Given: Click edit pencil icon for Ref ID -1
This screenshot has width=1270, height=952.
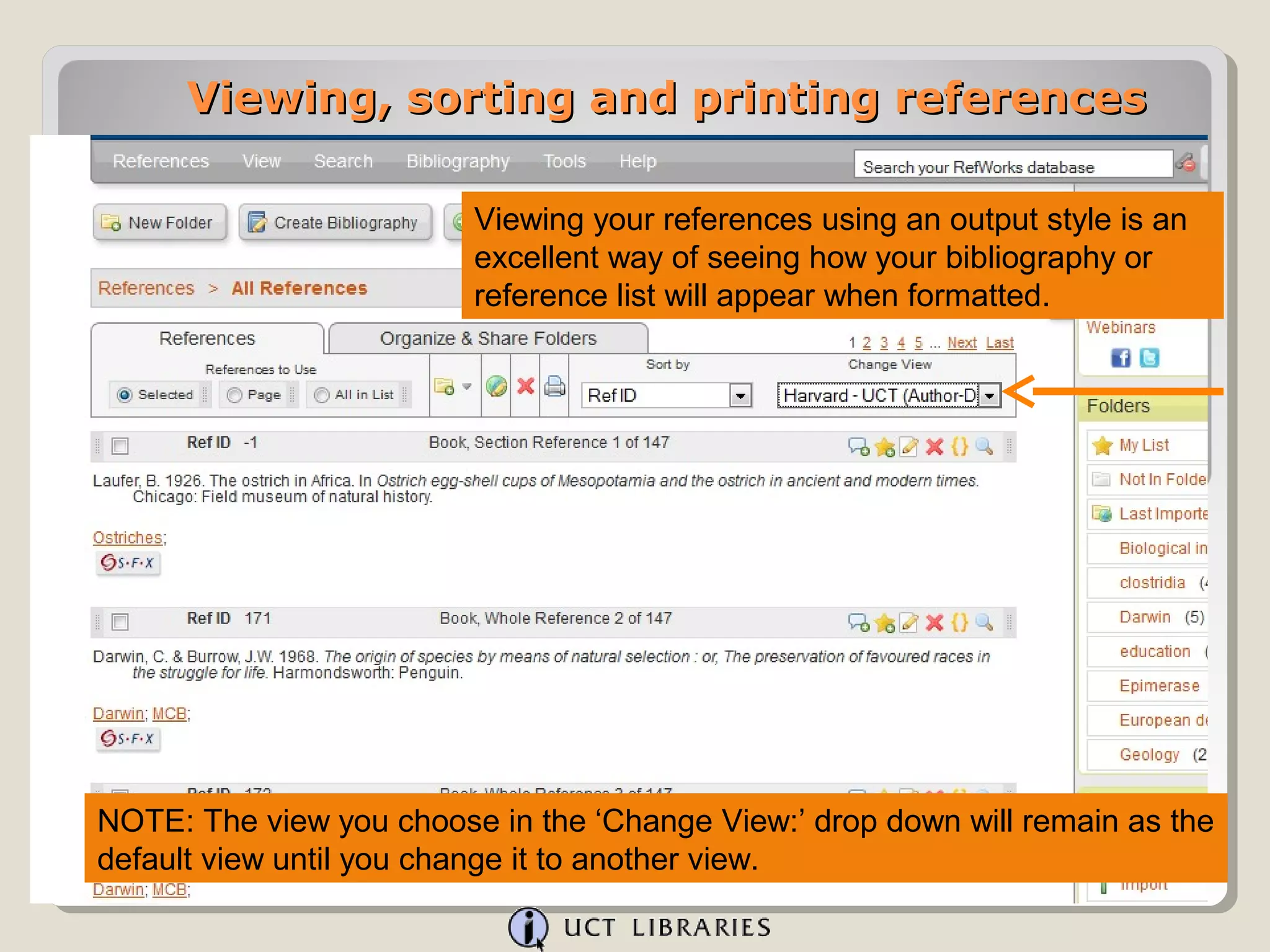Looking at the screenshot, I should tap(909, 446).
